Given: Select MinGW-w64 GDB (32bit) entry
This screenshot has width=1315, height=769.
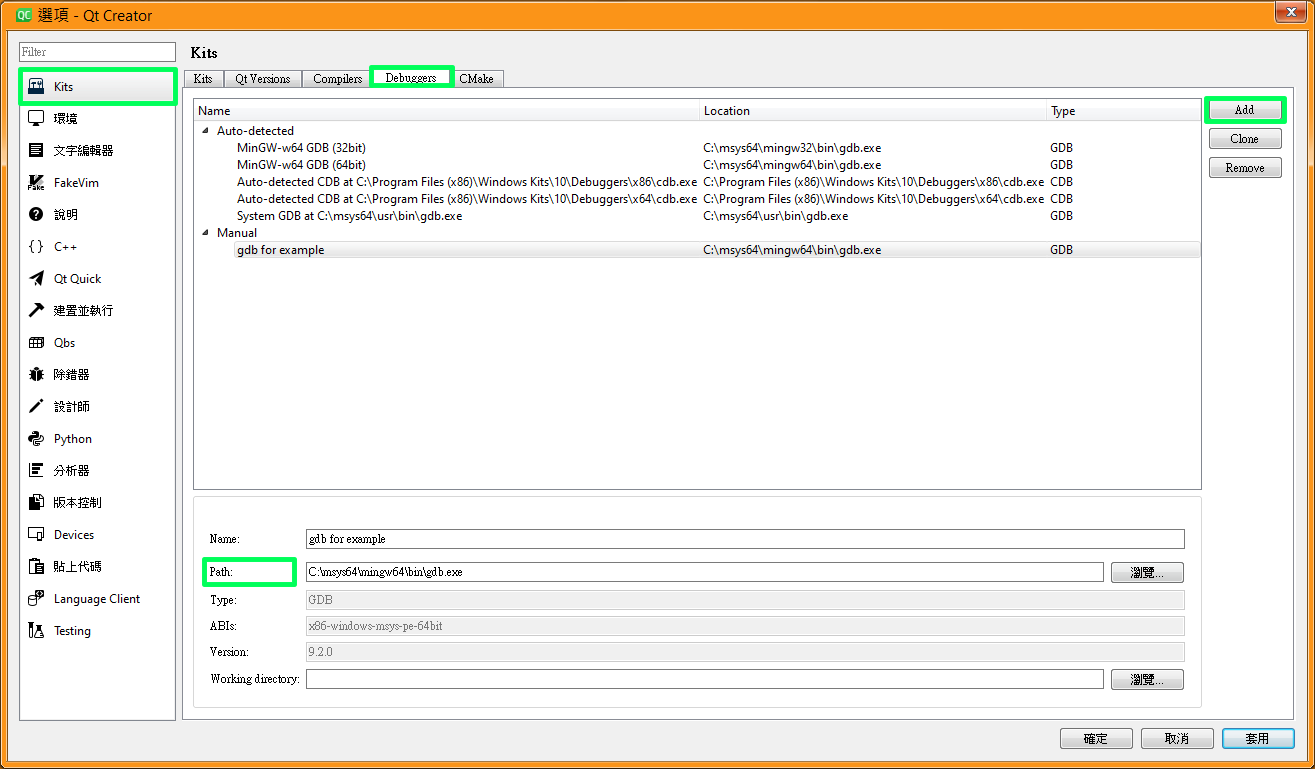Looking at the screenshot, I should tap(301, 148).
